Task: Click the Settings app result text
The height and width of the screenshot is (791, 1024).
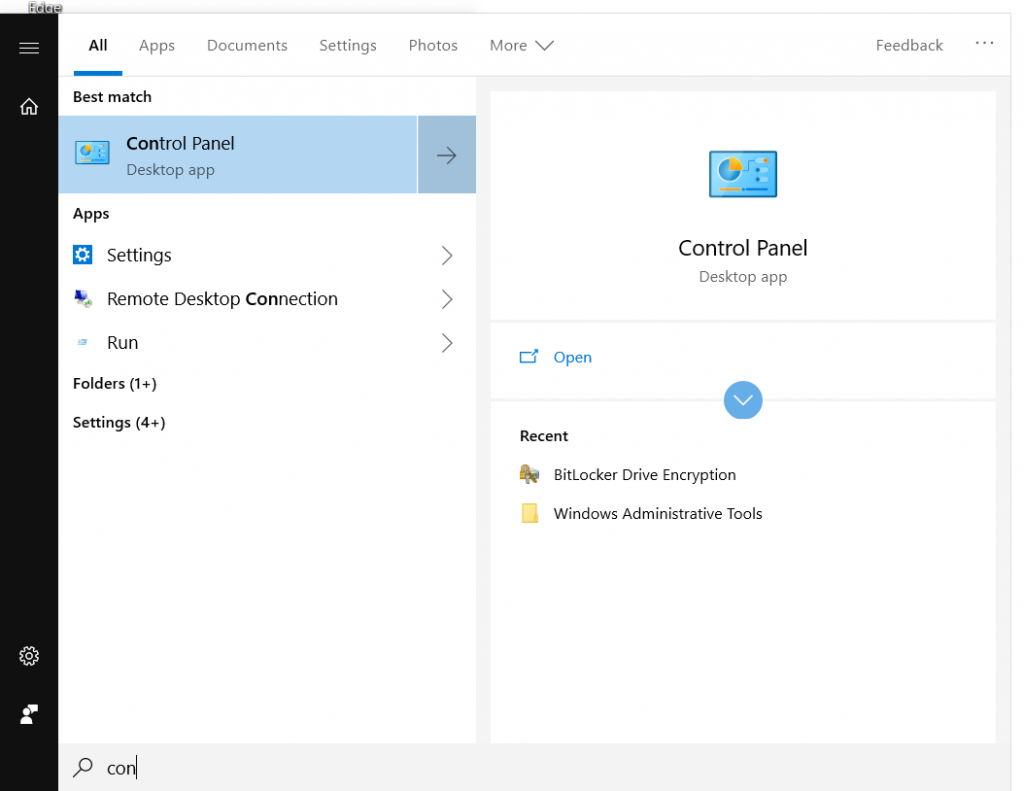Action: pyautogui.click(x=139, y=255)
